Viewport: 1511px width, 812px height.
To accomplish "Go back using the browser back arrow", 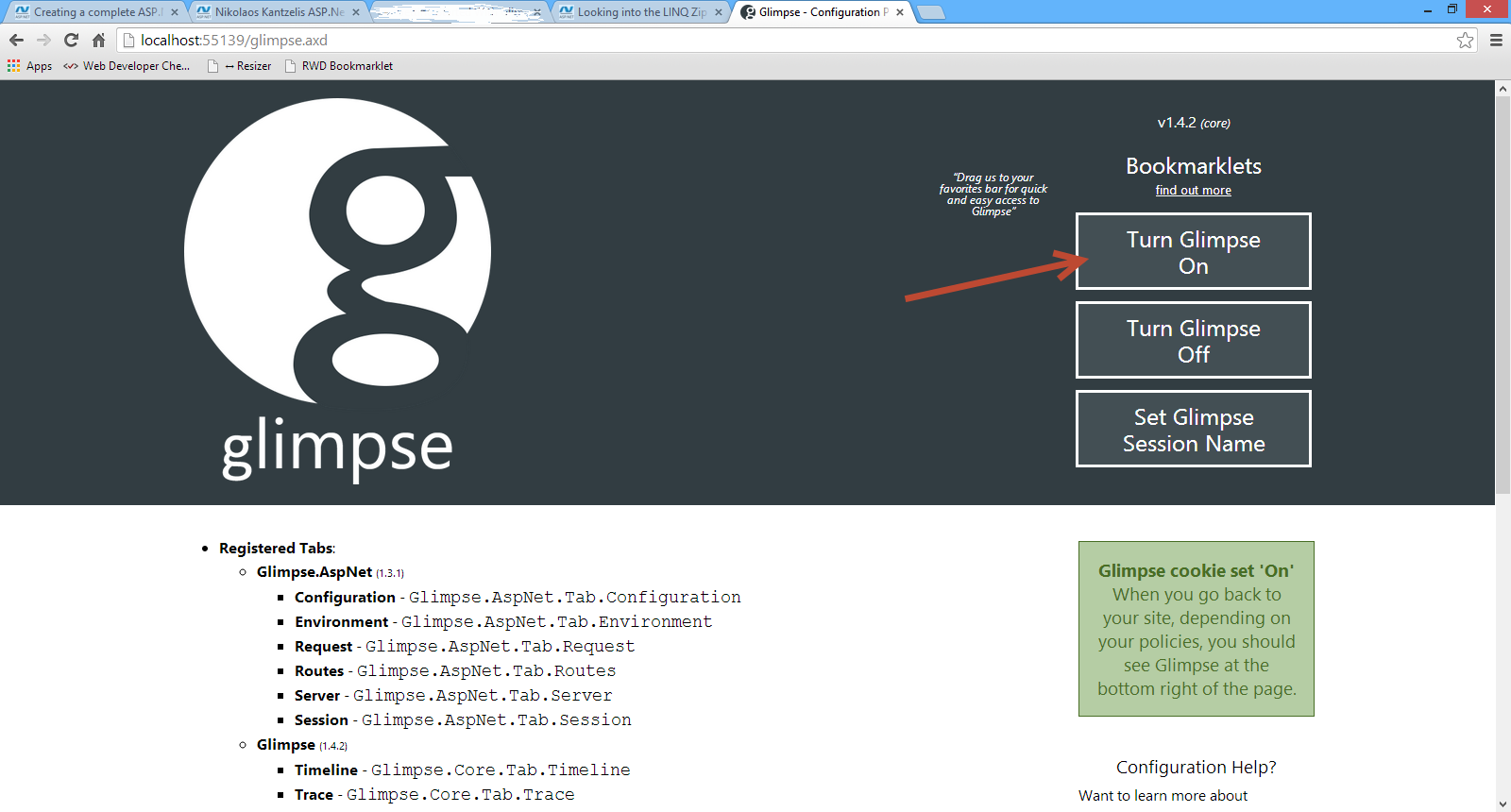I will 16,40.
